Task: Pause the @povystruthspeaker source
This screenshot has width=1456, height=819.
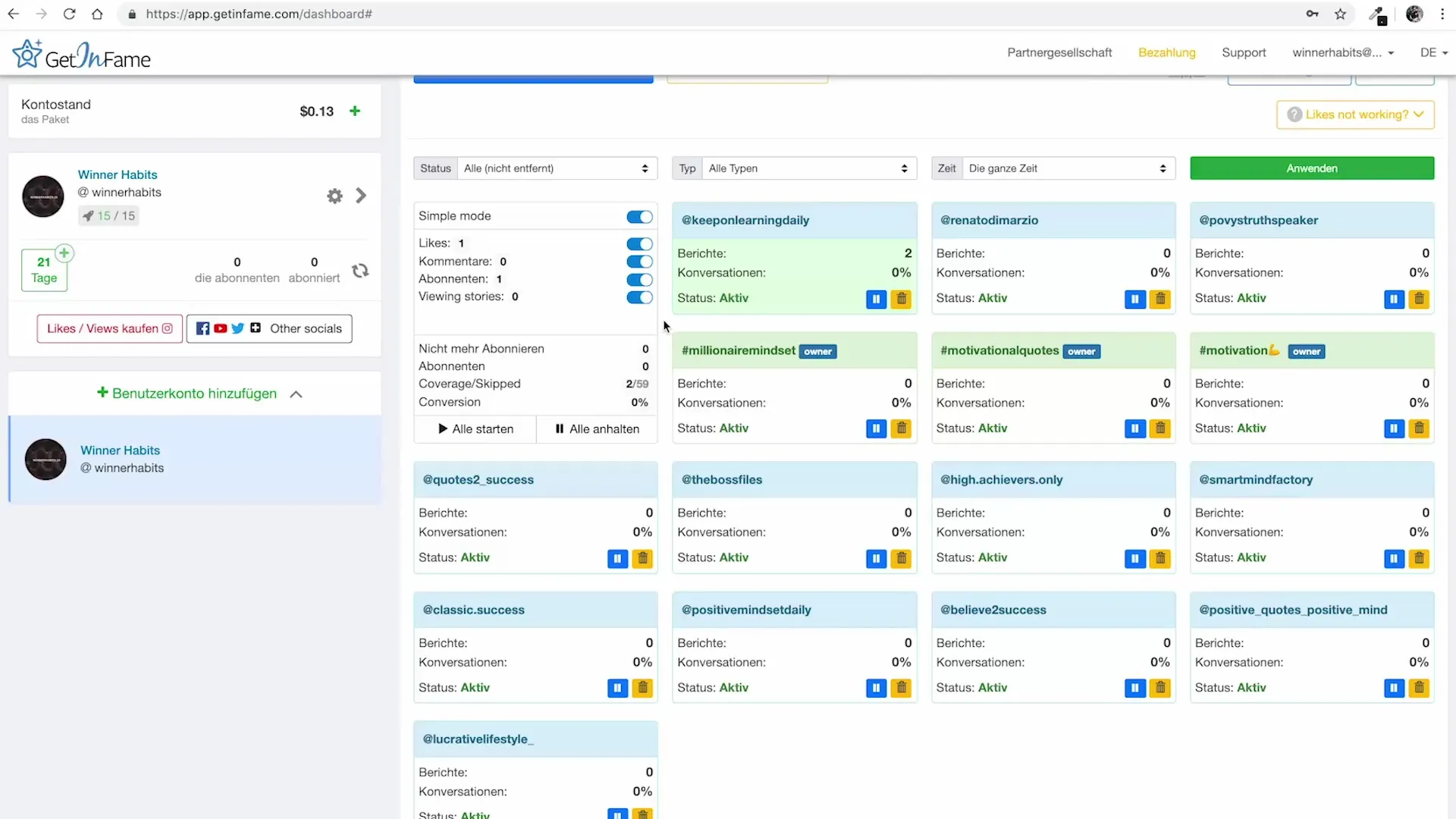Action: pyautogui.click(x=1394, y=299)
